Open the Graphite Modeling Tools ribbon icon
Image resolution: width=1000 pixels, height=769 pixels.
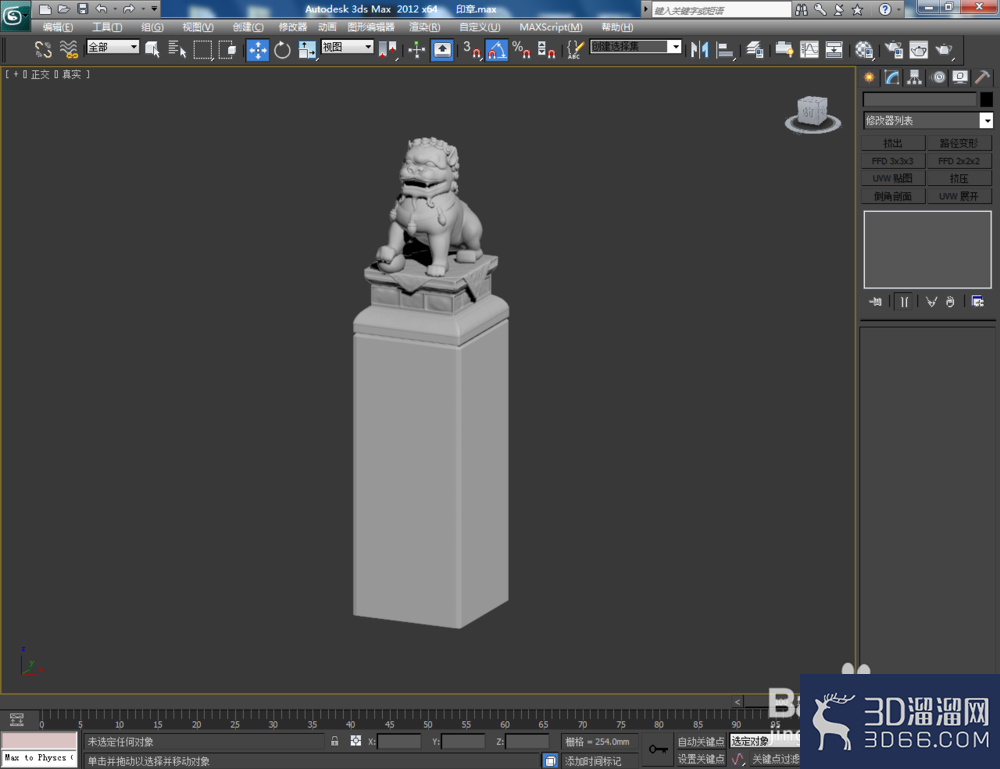(784, 50)
